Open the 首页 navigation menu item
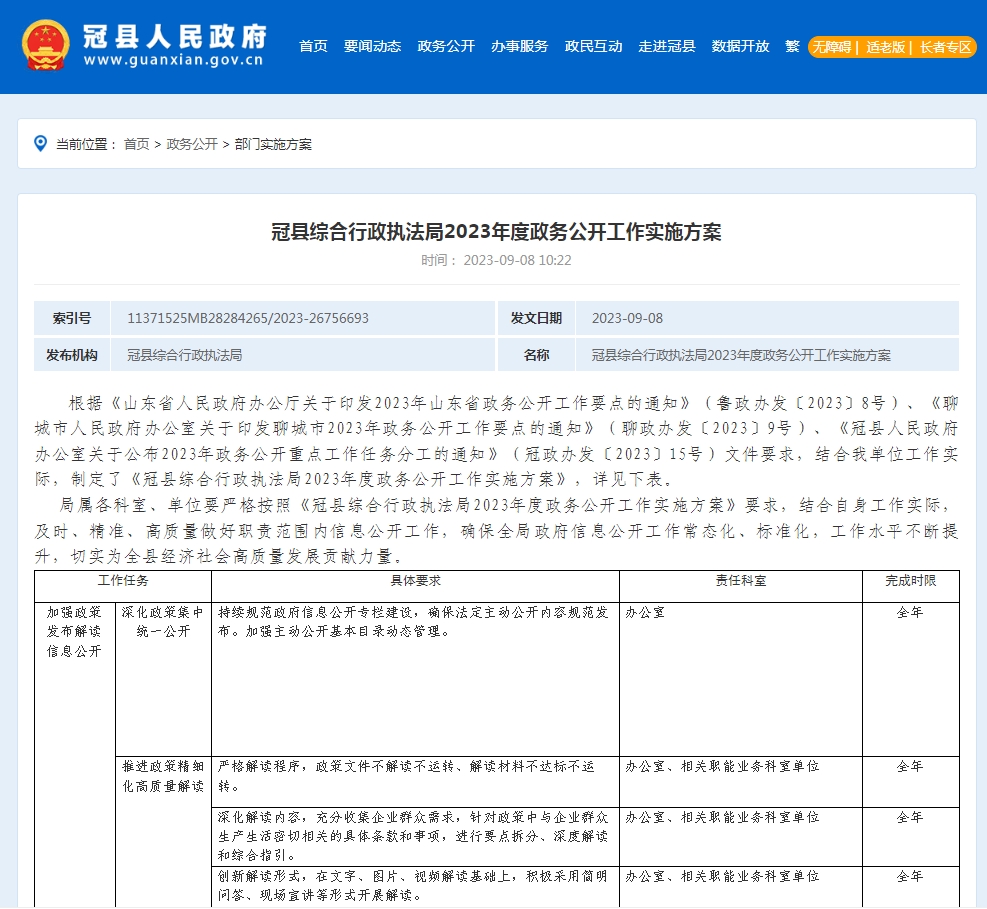Image resolution: width=987 pixels, height=909 pixels. 313,47
